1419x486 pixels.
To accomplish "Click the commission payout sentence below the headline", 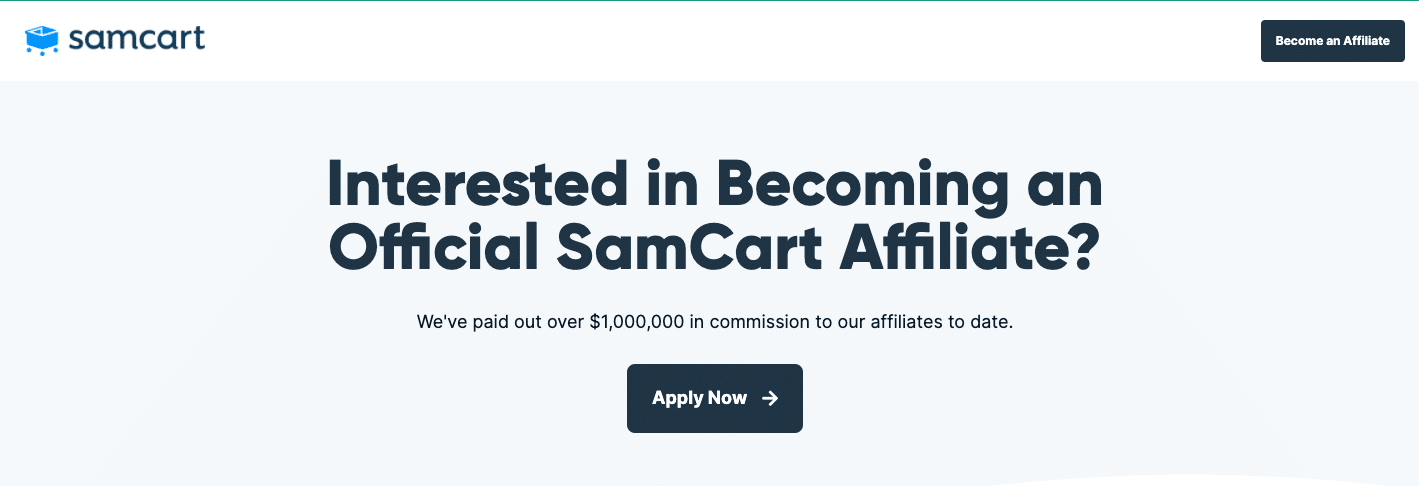I will click(714, 323).
